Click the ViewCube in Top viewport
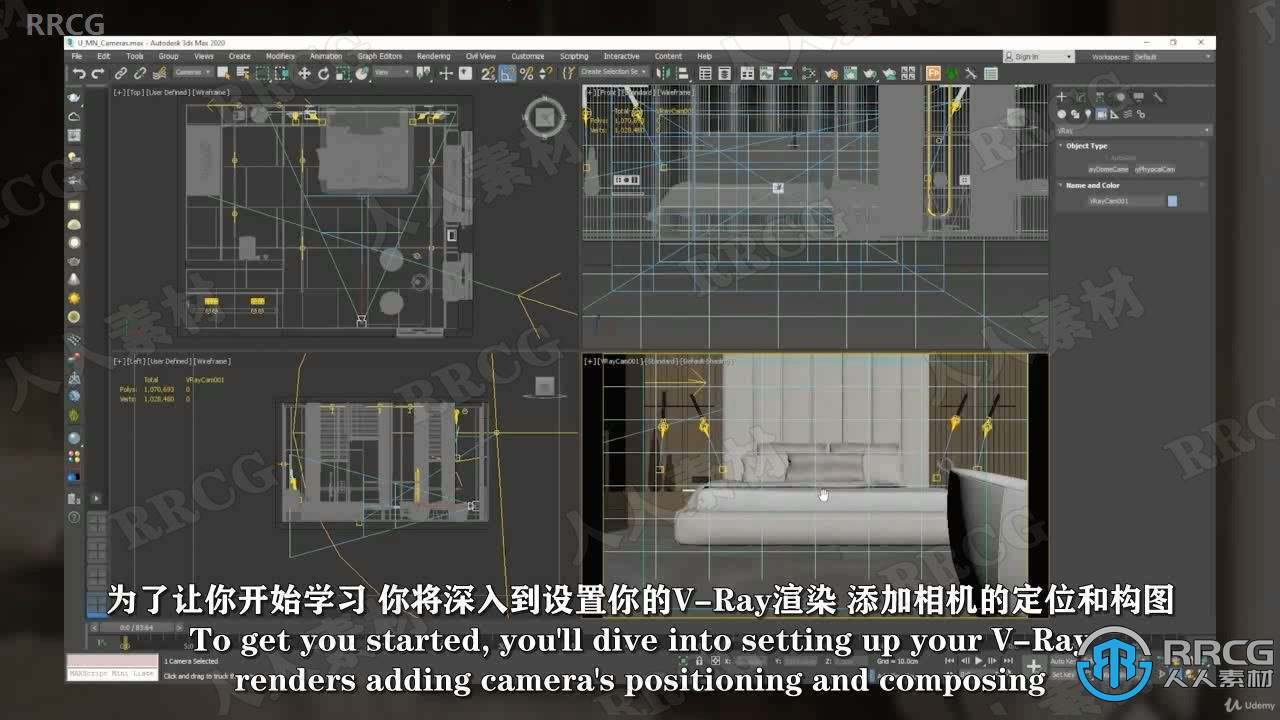 coord(545,119)
